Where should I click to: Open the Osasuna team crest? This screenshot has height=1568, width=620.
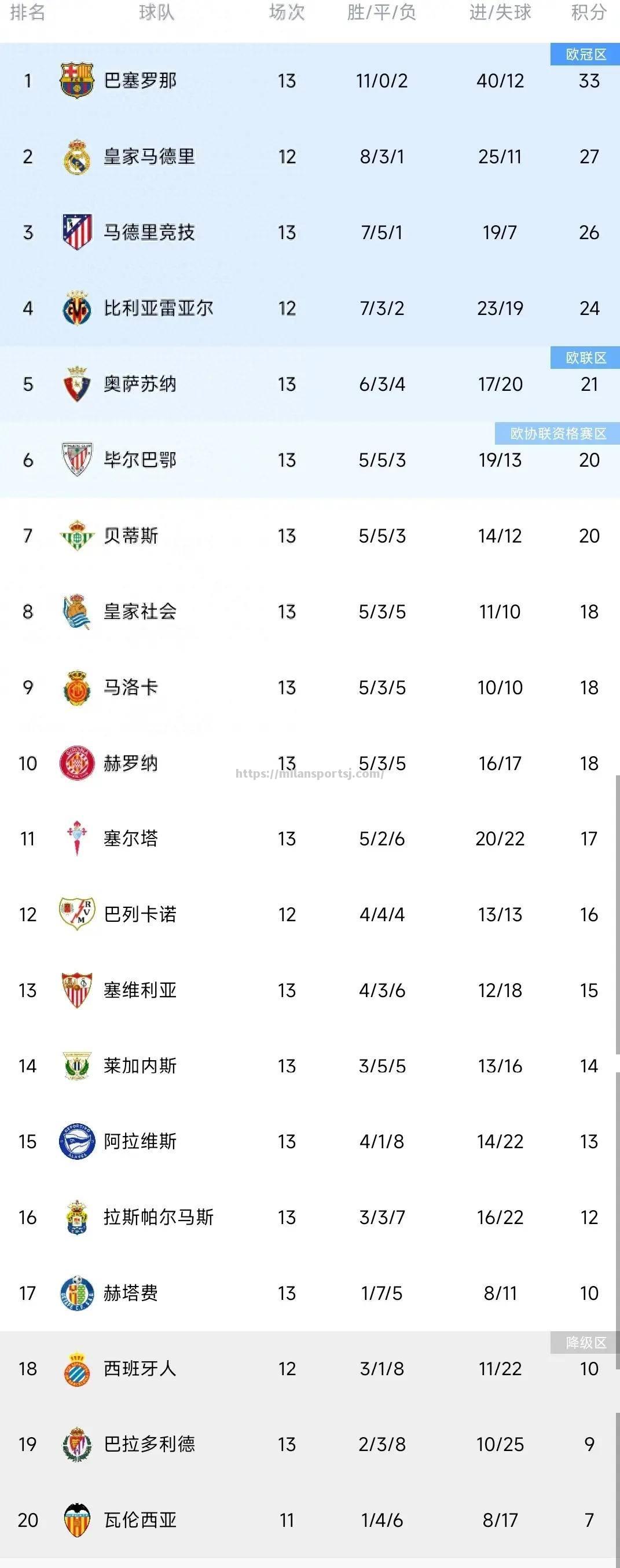coord(76,384)
